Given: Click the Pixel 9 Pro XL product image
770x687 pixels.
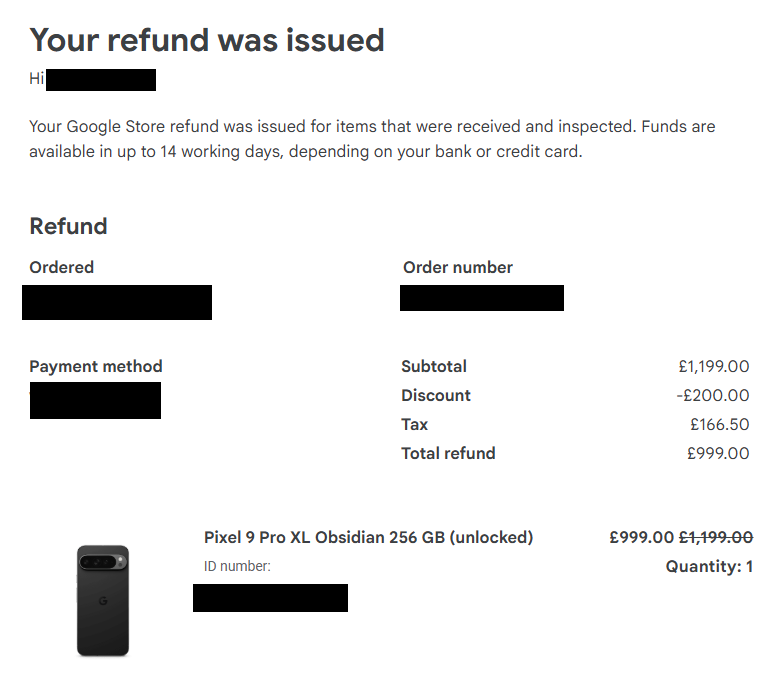Looking at the screenshot, I should 103,600.
